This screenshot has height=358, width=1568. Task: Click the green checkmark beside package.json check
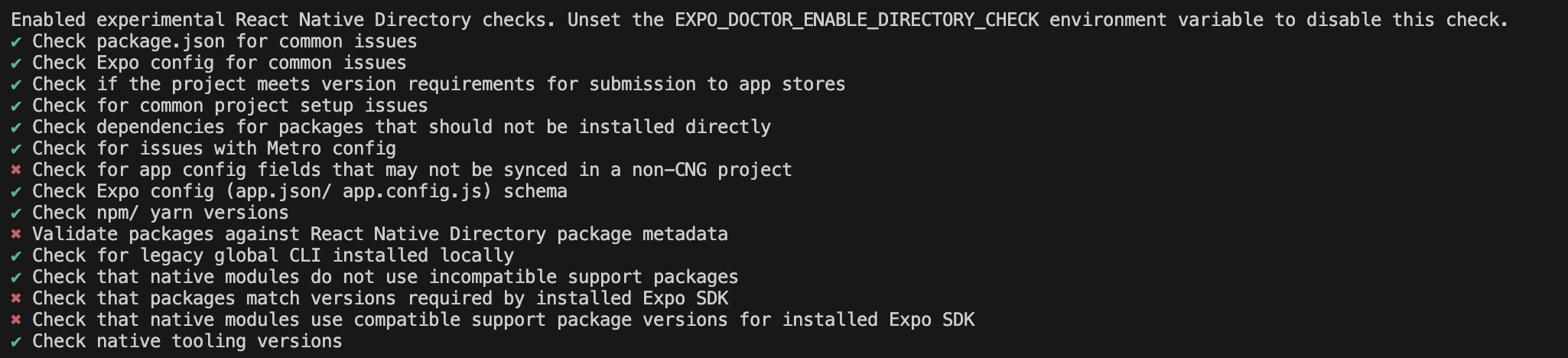coord(16,41)
